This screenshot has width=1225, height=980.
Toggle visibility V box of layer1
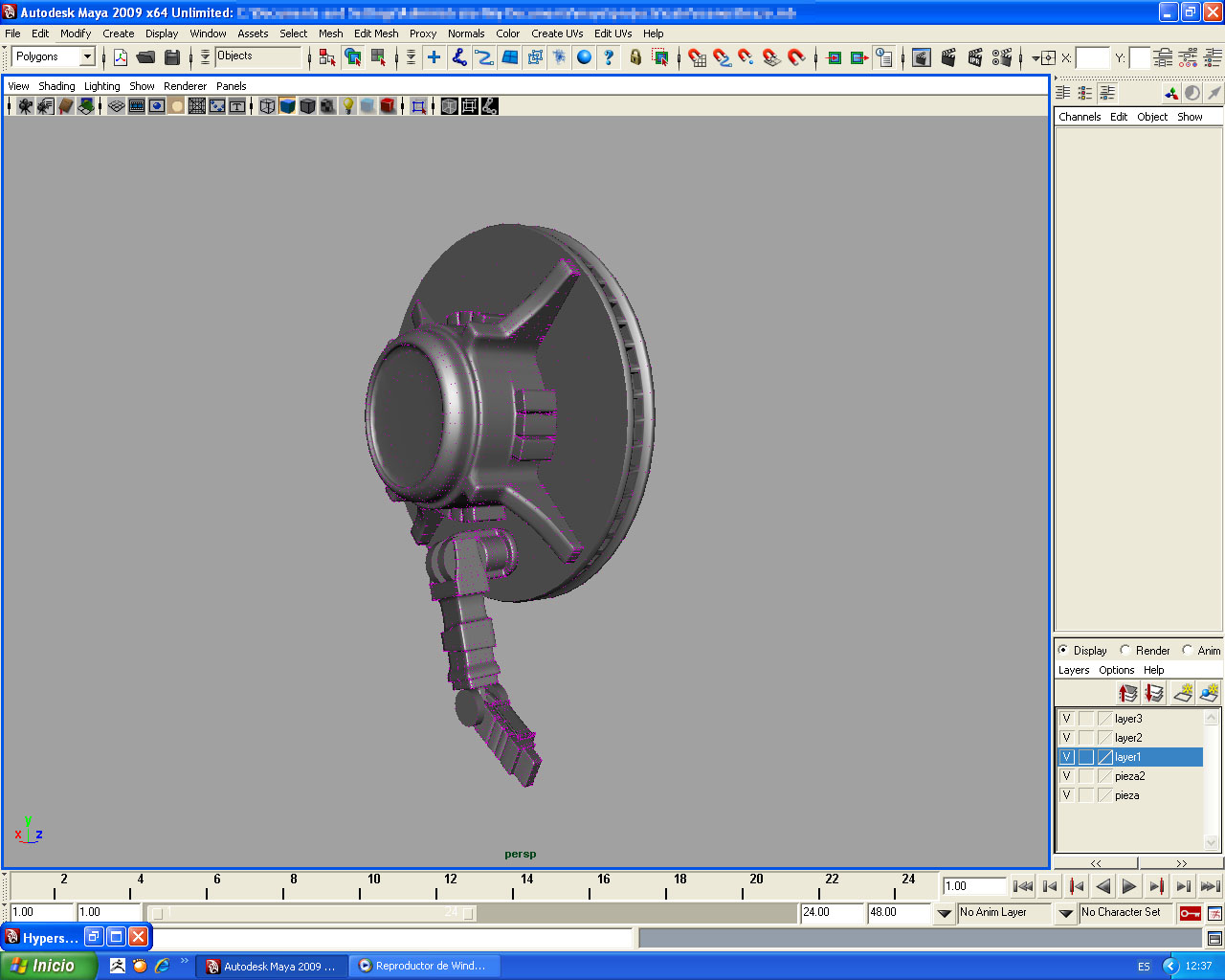(x=1067, y=757)
